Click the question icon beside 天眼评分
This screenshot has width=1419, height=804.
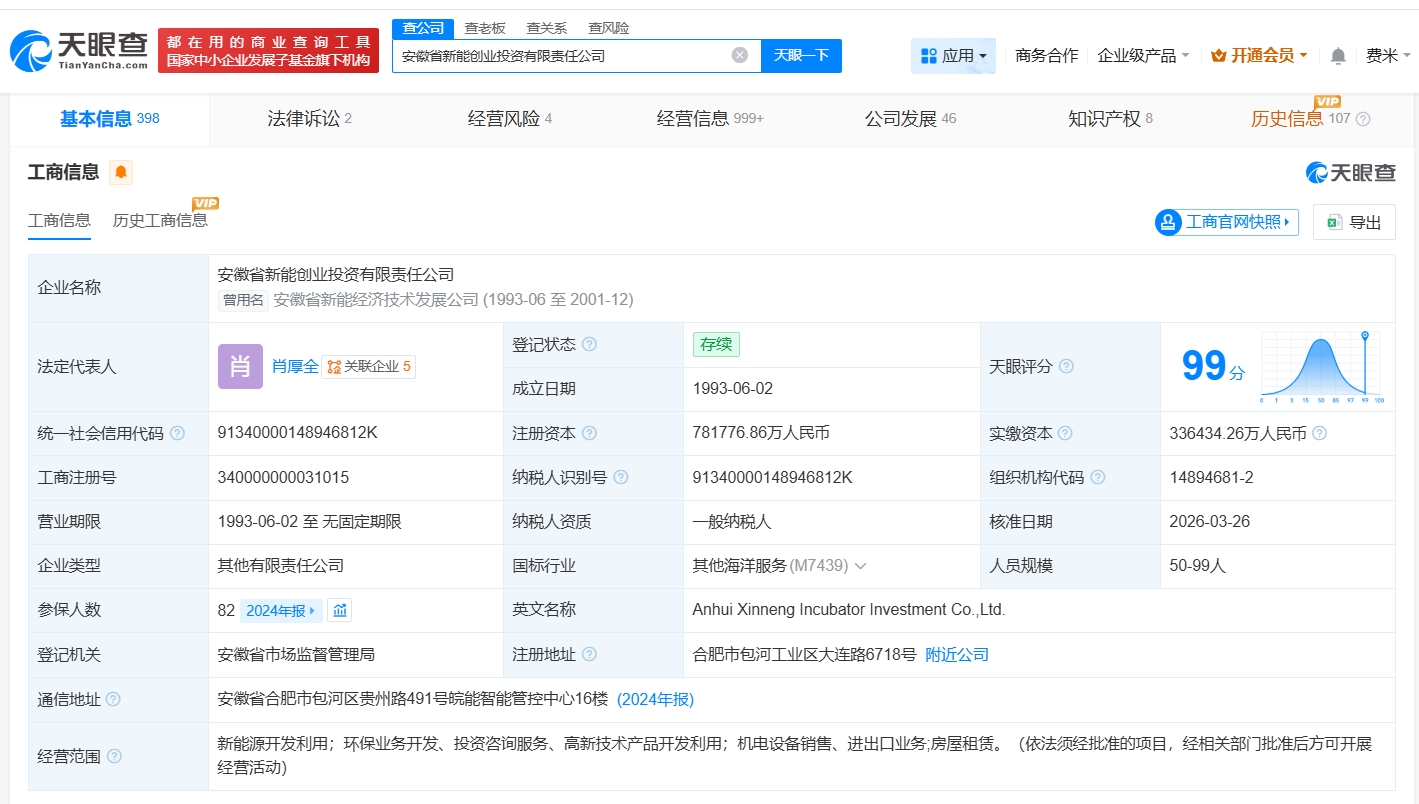[1066, 367]
